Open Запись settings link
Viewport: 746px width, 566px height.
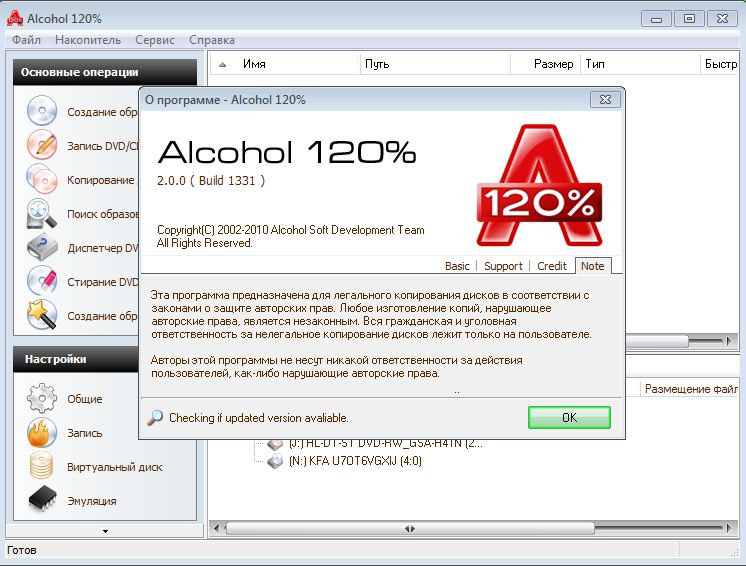pyautogui.click(x=85, y=433)
